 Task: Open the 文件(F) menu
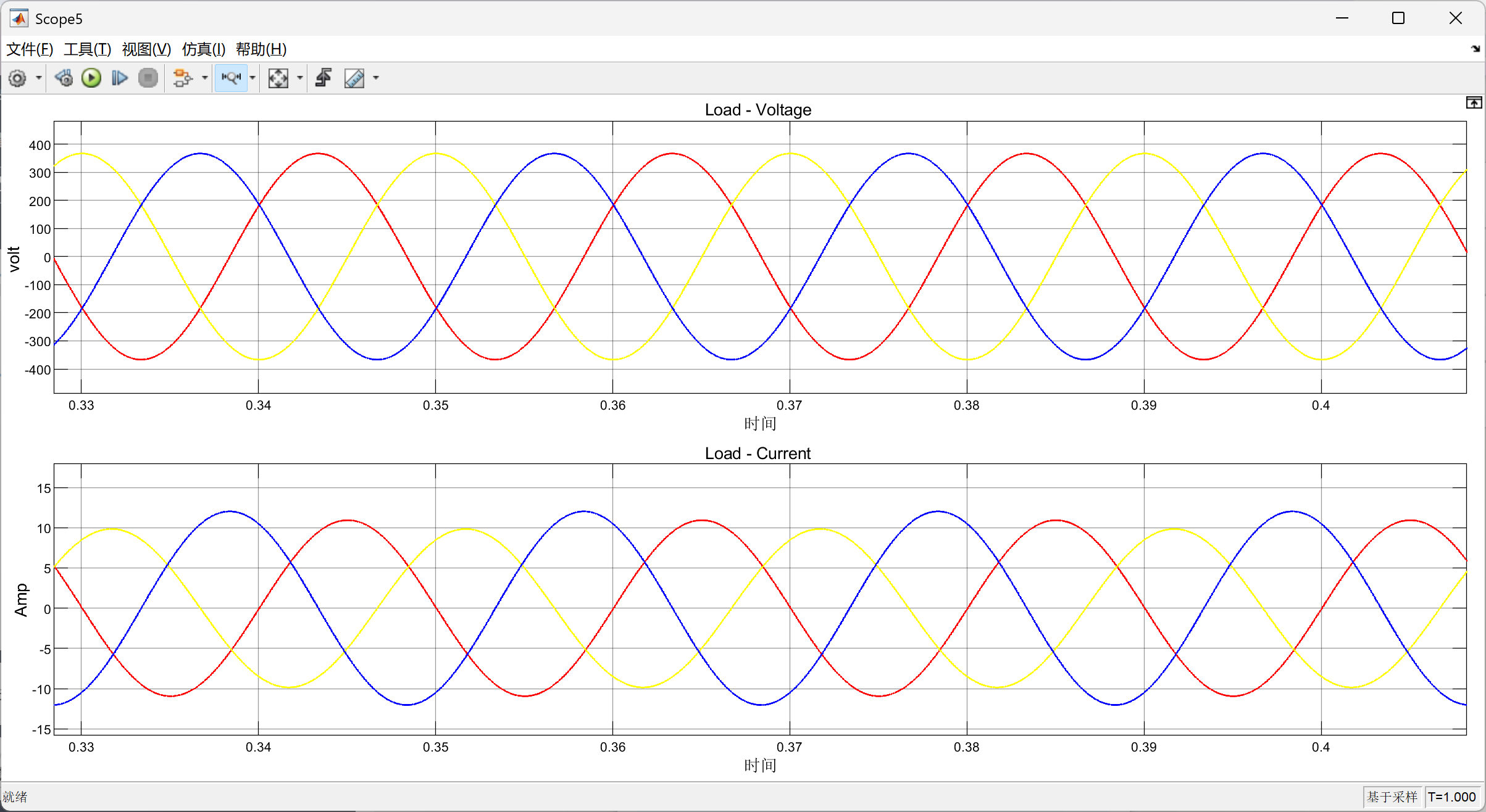(30, 49)
